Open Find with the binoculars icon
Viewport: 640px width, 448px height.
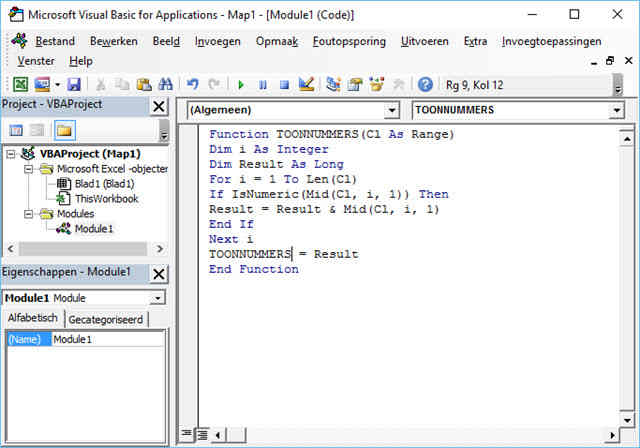pyautogui.click(x=165, y=84)
